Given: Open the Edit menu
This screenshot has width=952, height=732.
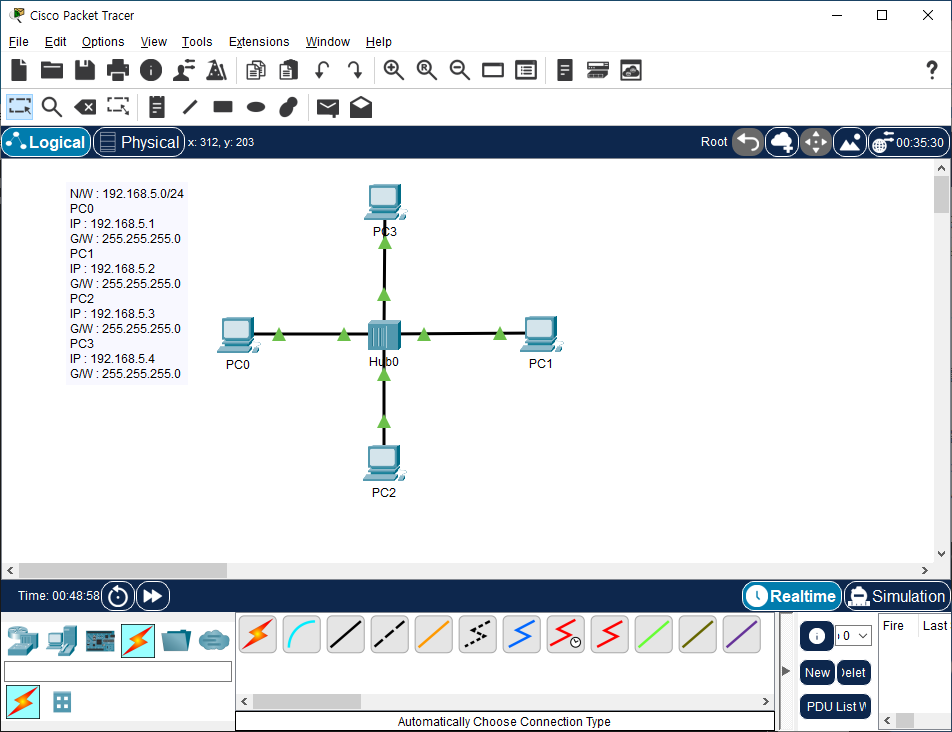Looking at the screenshot, I should click(x=55, y=41).
